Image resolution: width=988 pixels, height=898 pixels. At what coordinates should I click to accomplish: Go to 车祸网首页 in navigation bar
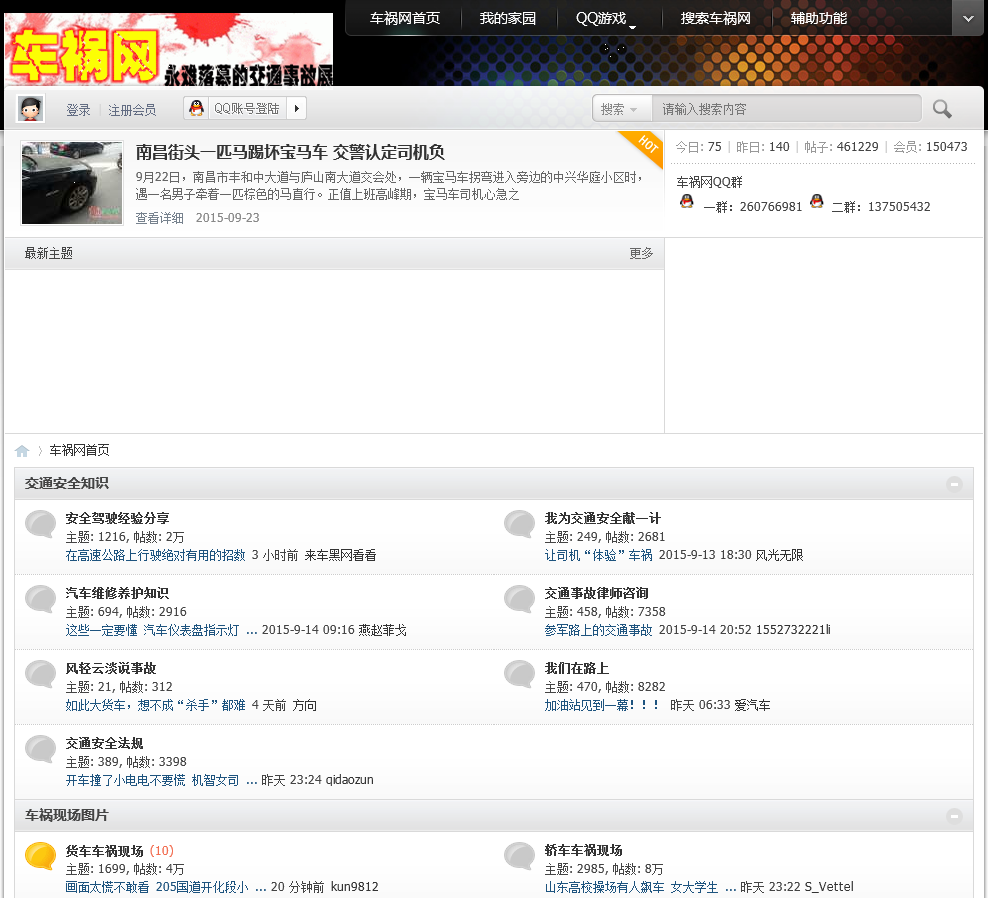[405, 18]
